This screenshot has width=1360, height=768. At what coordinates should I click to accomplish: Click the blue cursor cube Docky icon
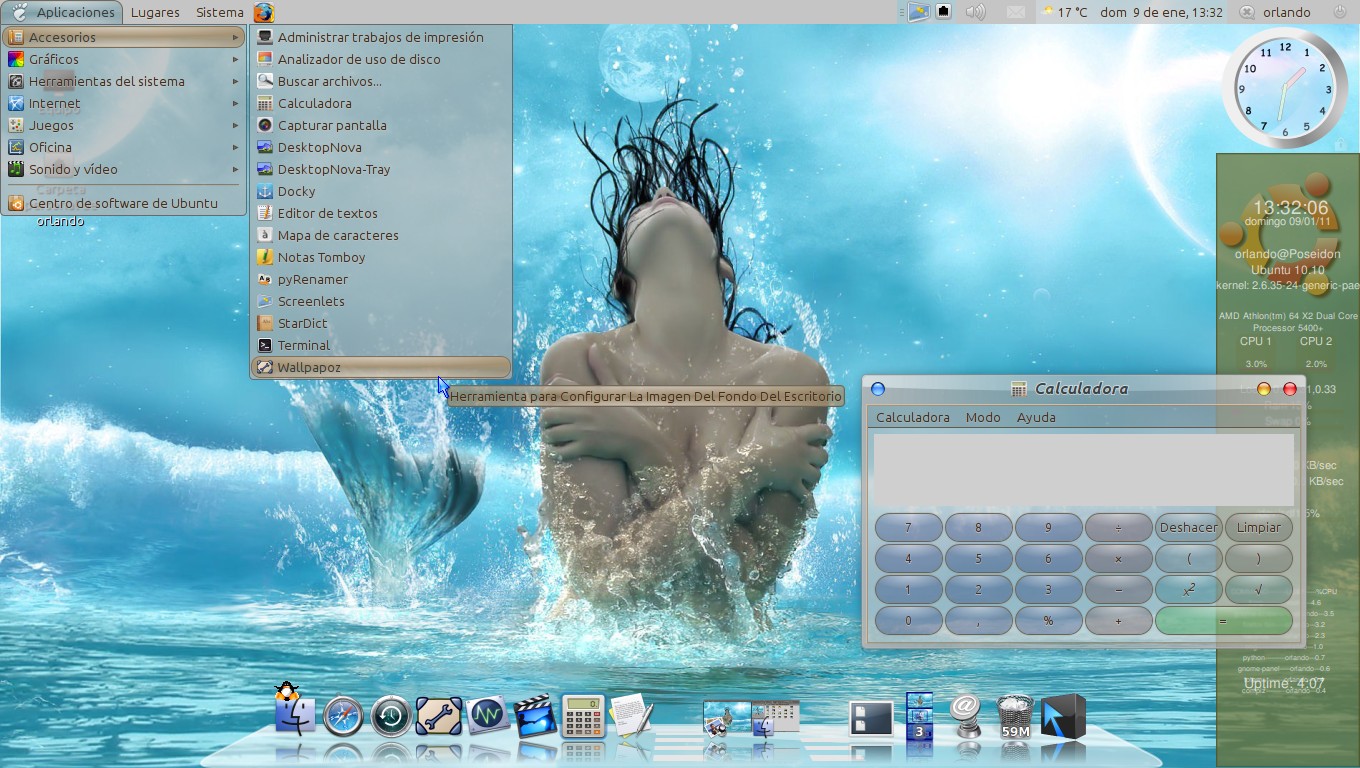[x=1063, y=716]
